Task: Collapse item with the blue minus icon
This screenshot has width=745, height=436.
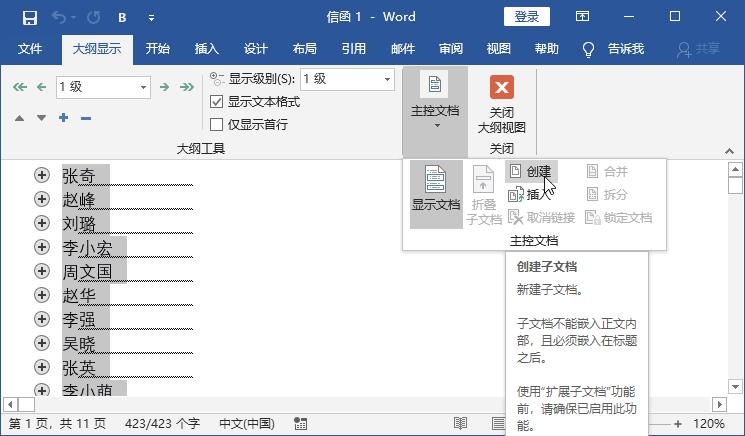Action: [x=86, y=118]
